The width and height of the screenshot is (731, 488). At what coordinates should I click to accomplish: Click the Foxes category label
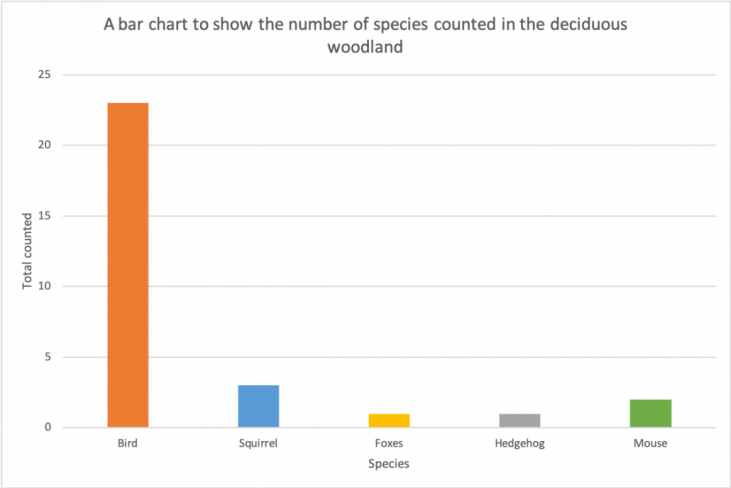(389, 443)
